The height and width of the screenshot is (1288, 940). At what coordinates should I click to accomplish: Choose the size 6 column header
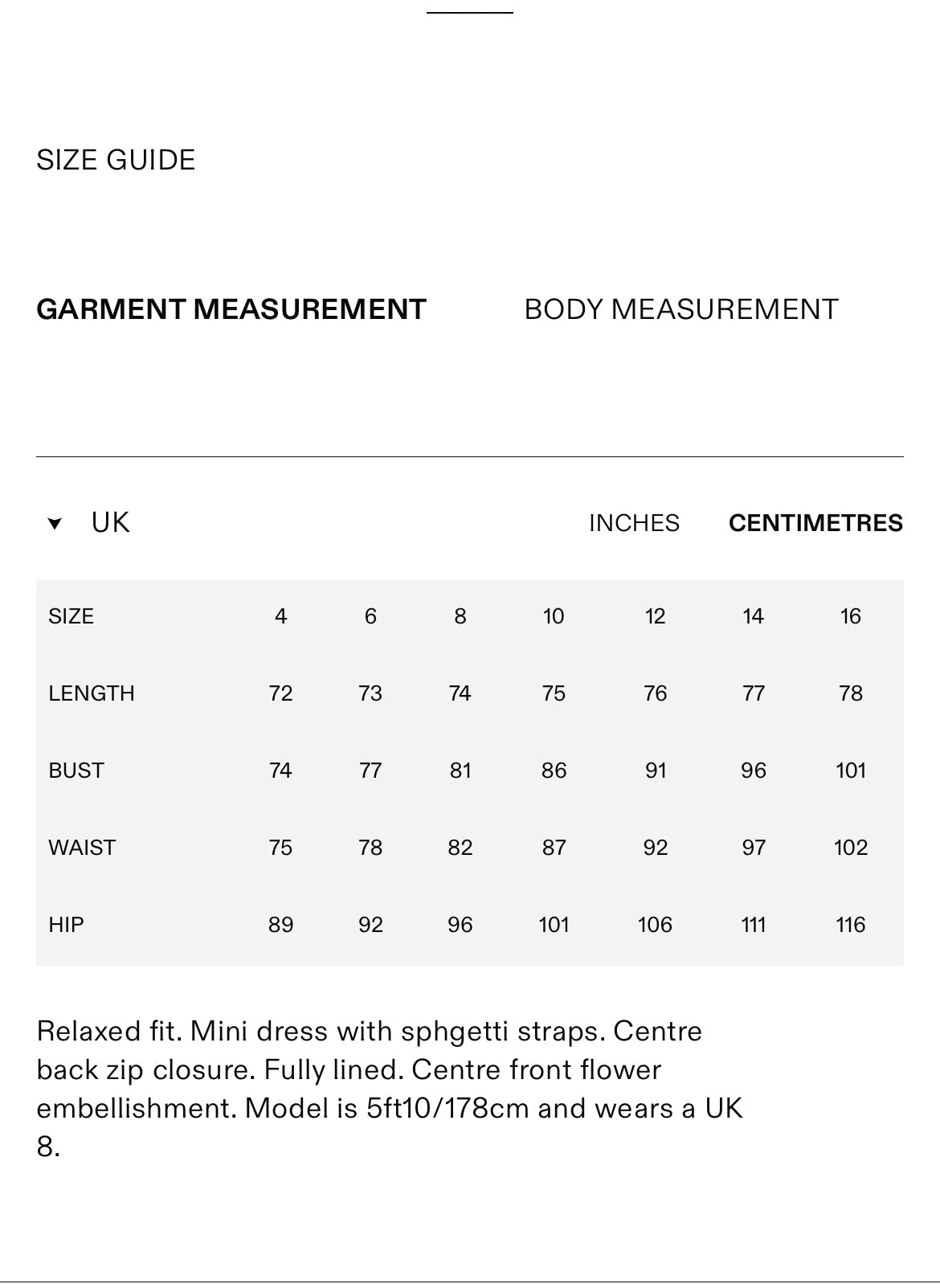pos(370,616)
